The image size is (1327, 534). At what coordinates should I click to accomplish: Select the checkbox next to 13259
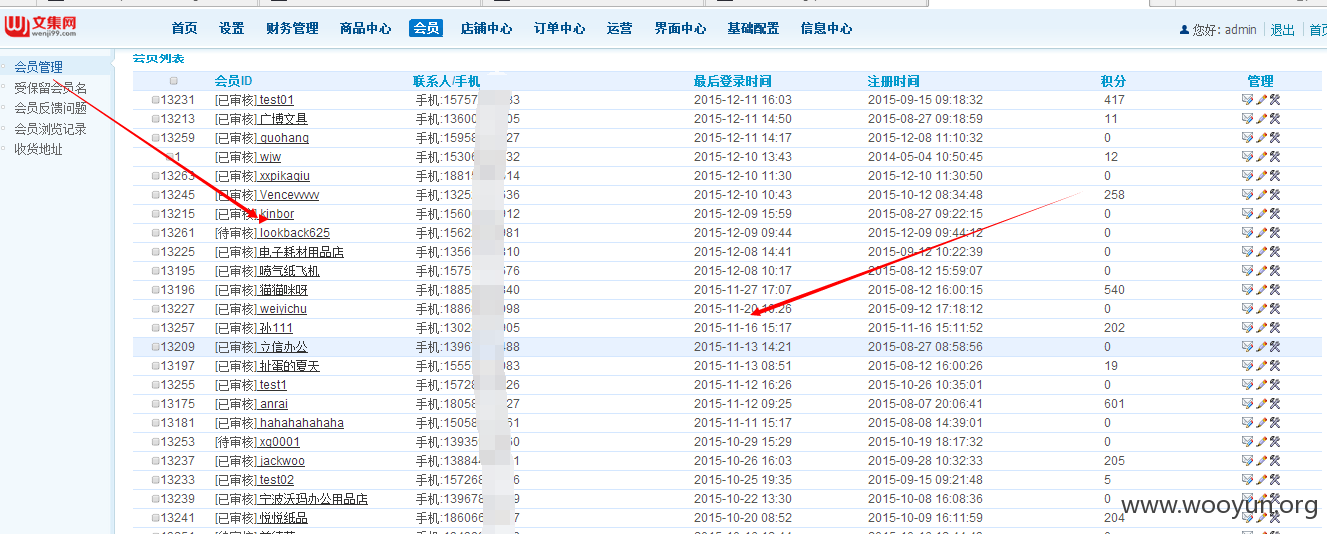pos(156,138)
